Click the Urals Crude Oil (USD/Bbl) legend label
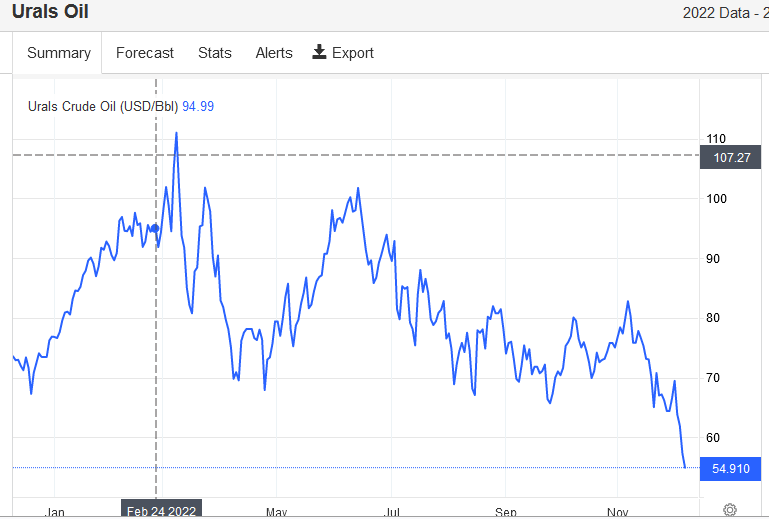Image resolution: width=769 pixels, height=519 pixels. [x=102, y=107]
